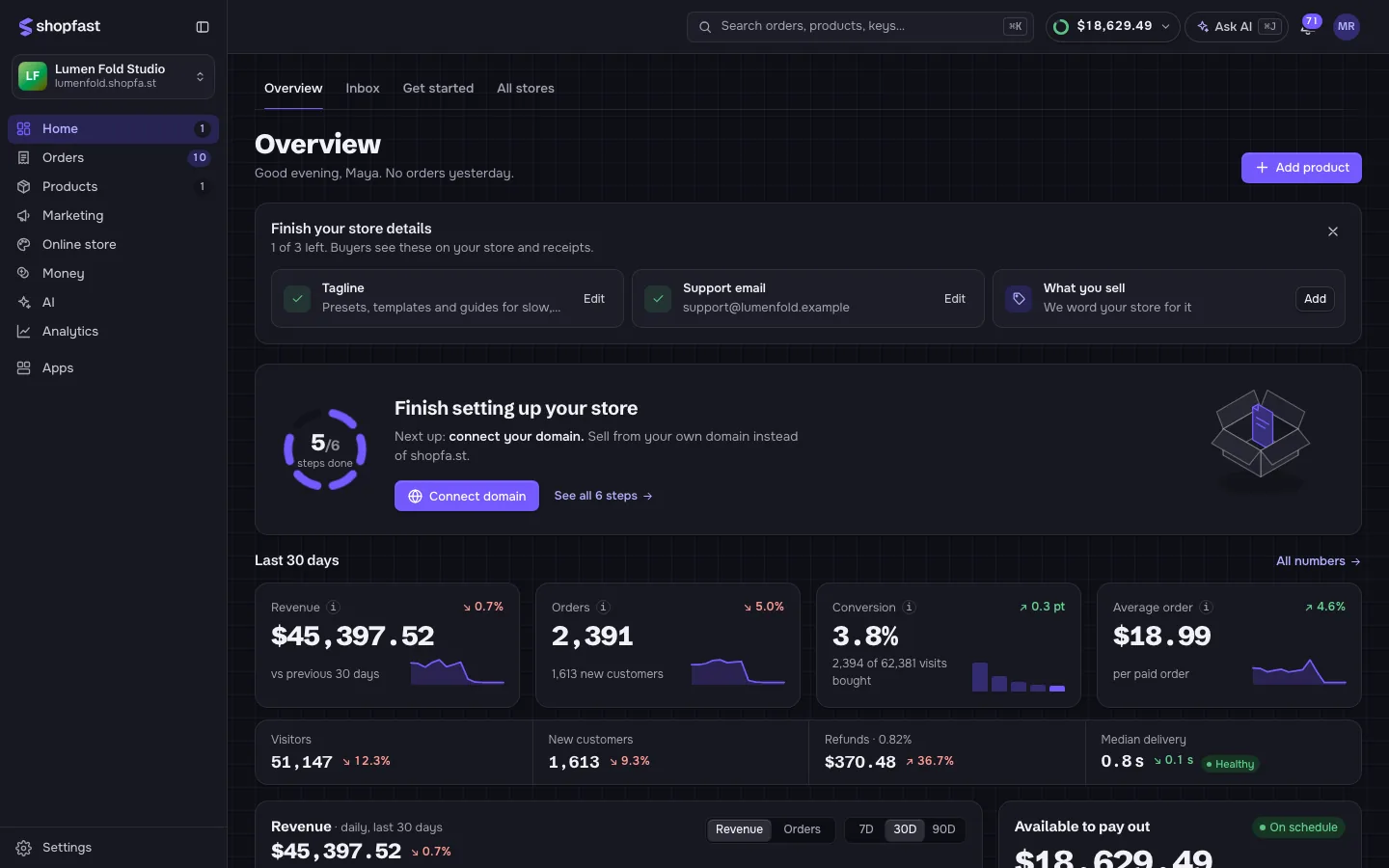The image size is (1389, 868).
Task: Open the Money section
Action: (x=113, y=274)
